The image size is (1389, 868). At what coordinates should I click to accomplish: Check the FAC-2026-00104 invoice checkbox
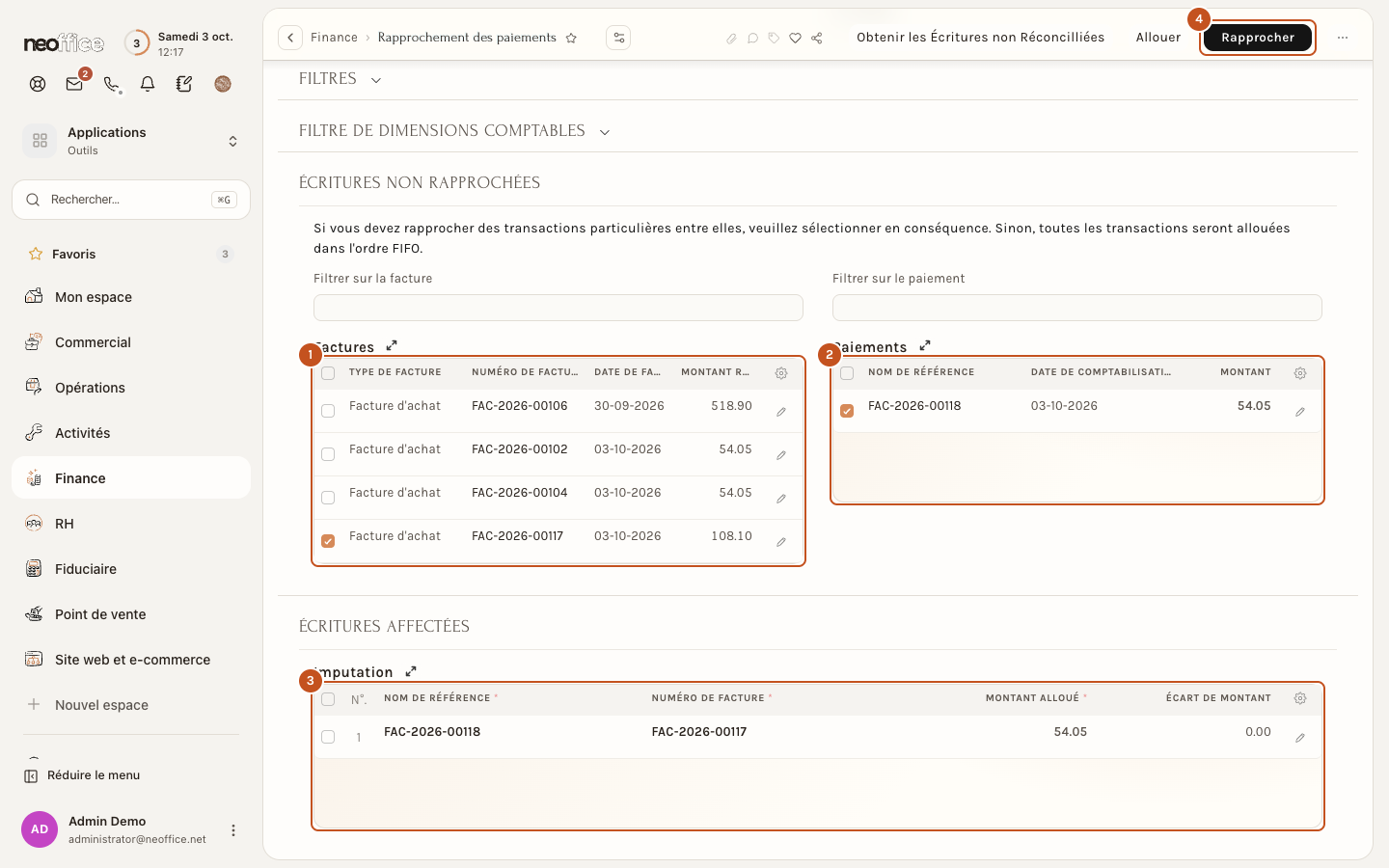328,498
